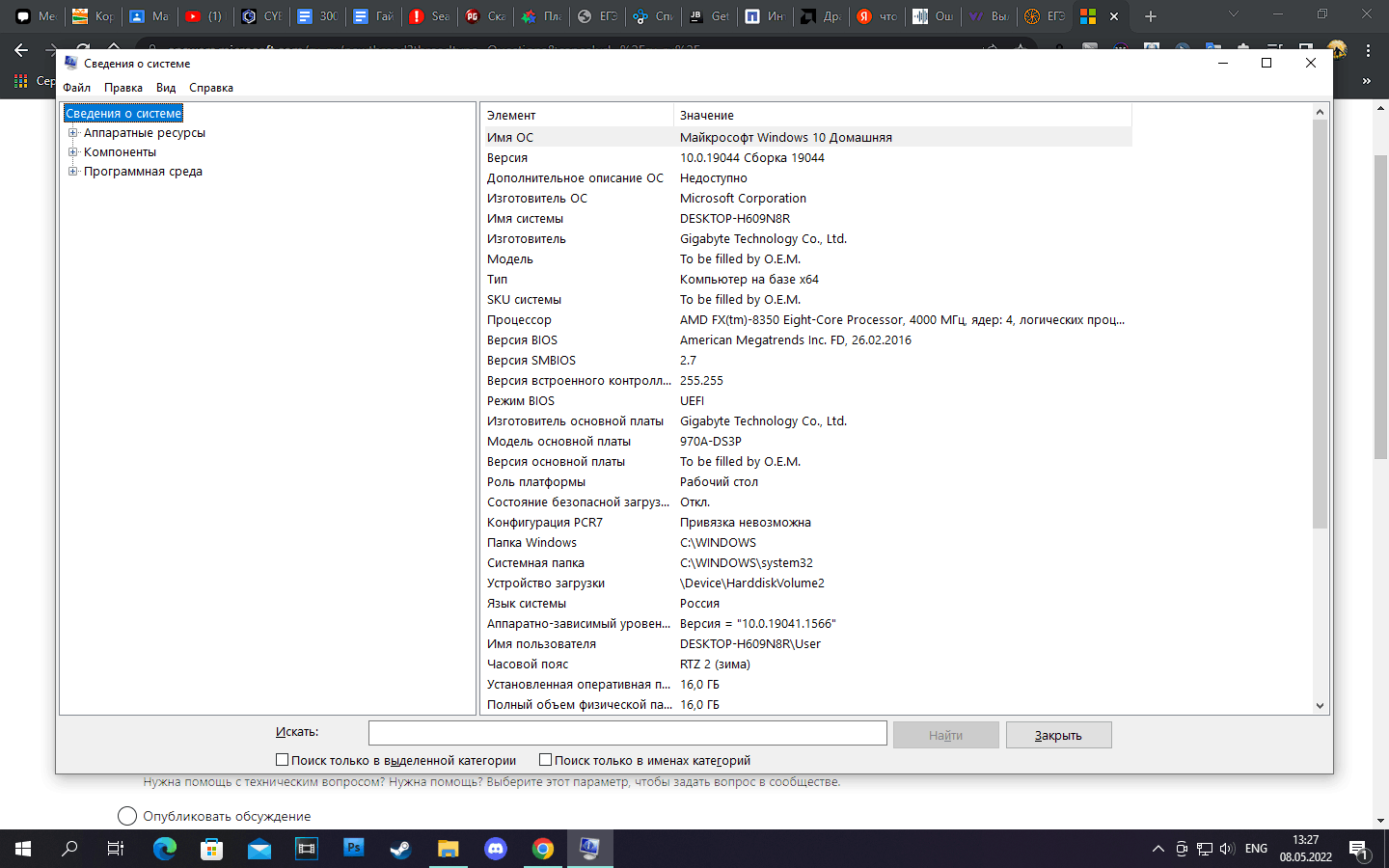Show hidden bookmarks overflow chevron
The image size is (1389, 868).
coord(1367,81)
